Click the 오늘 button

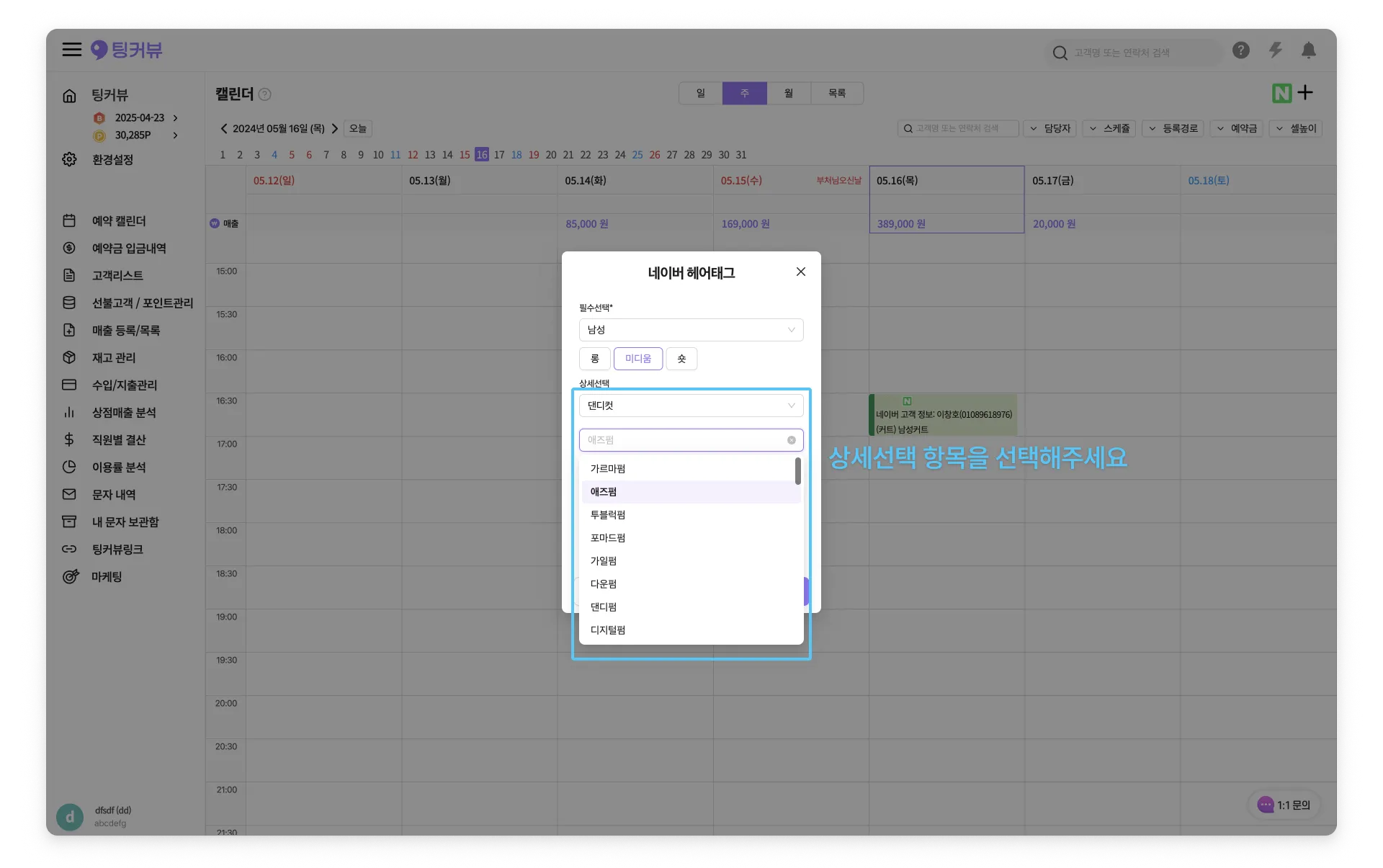[x=358, y=128]
